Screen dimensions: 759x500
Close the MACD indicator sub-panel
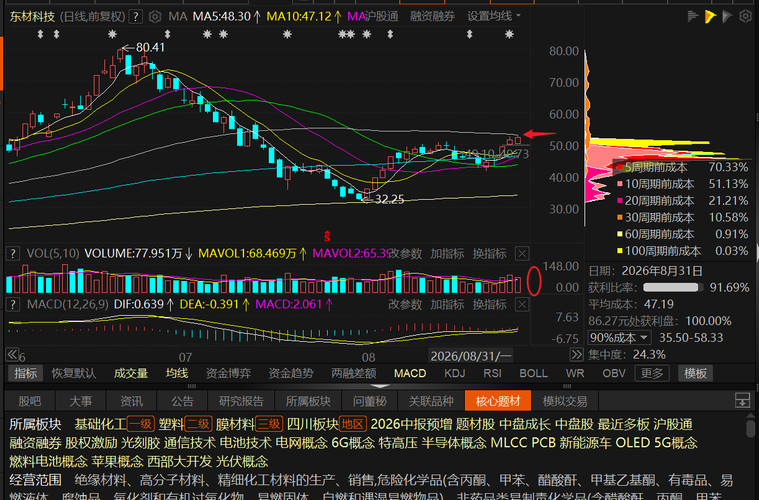coord(522,304)
